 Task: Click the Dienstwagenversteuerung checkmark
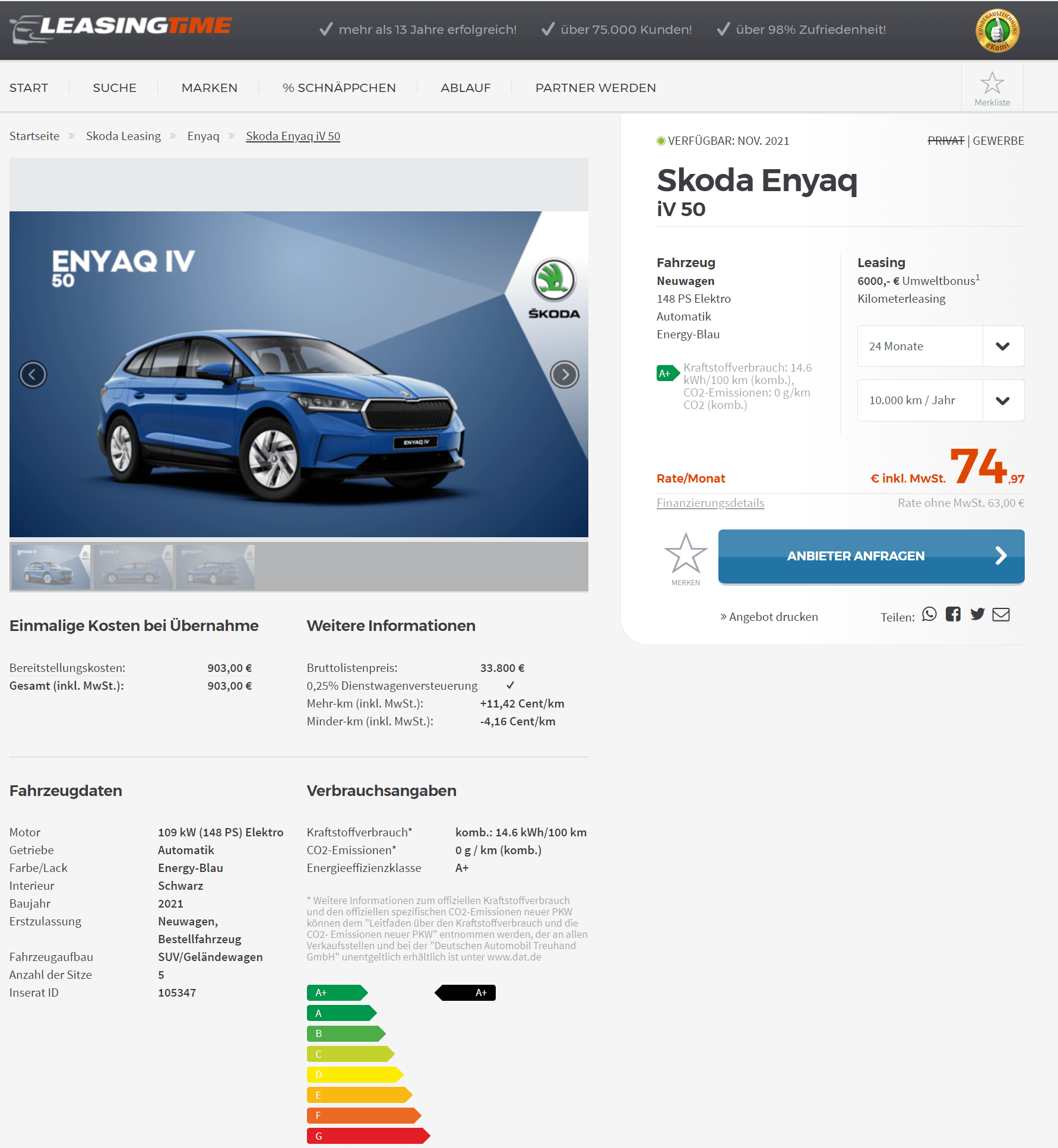coord(510,685)
